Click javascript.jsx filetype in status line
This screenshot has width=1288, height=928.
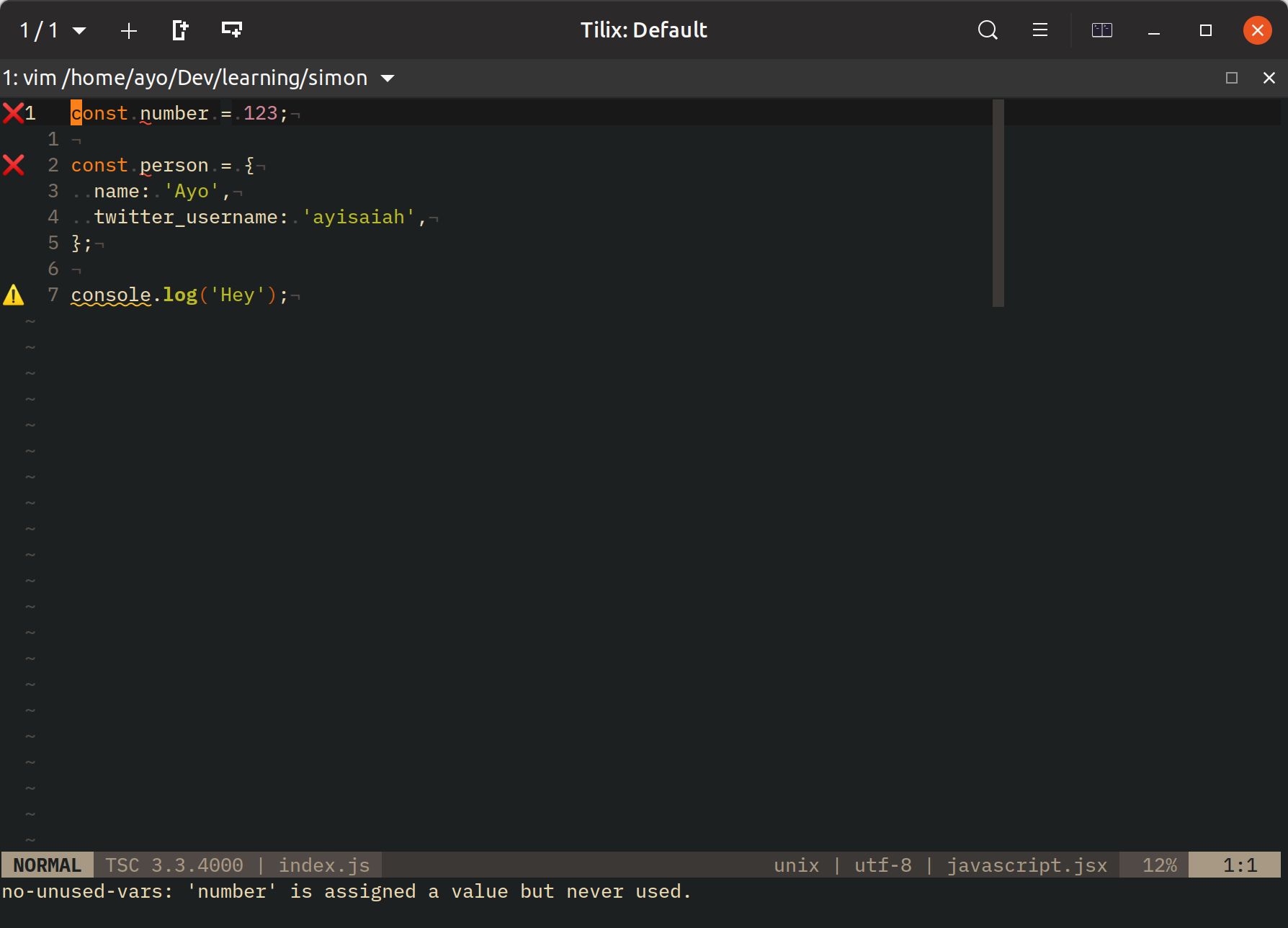[1027, 865]
